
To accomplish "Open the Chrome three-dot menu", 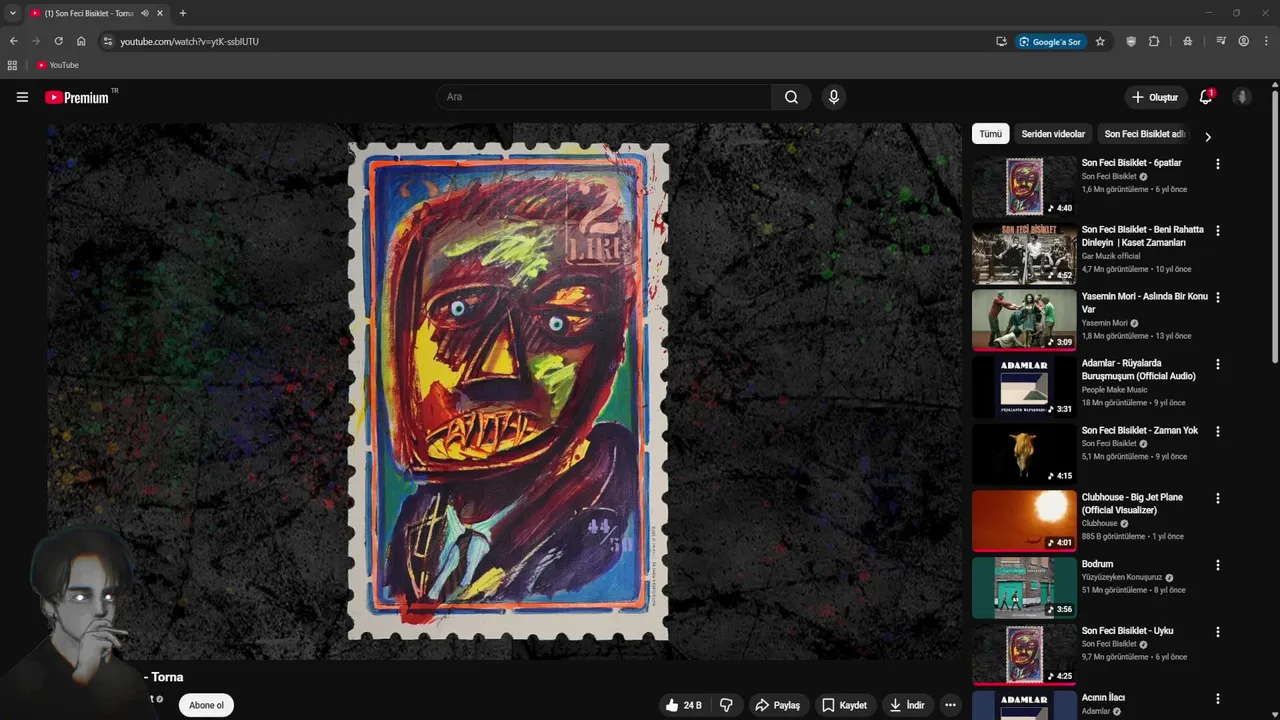I will point(1267,41).
